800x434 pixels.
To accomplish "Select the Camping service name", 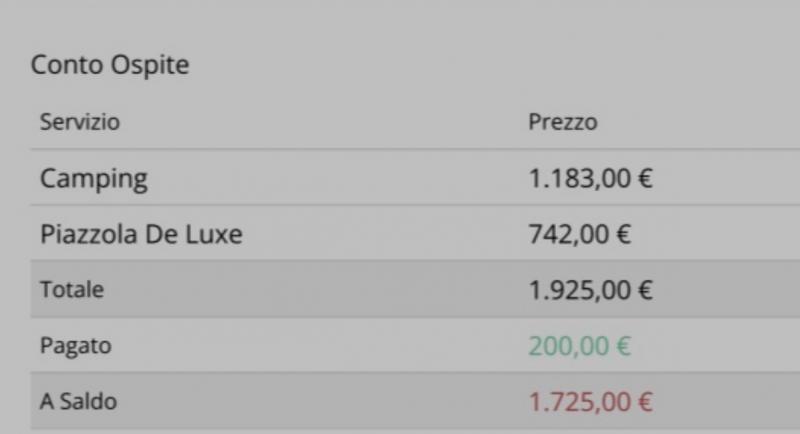I will point(94,180).
